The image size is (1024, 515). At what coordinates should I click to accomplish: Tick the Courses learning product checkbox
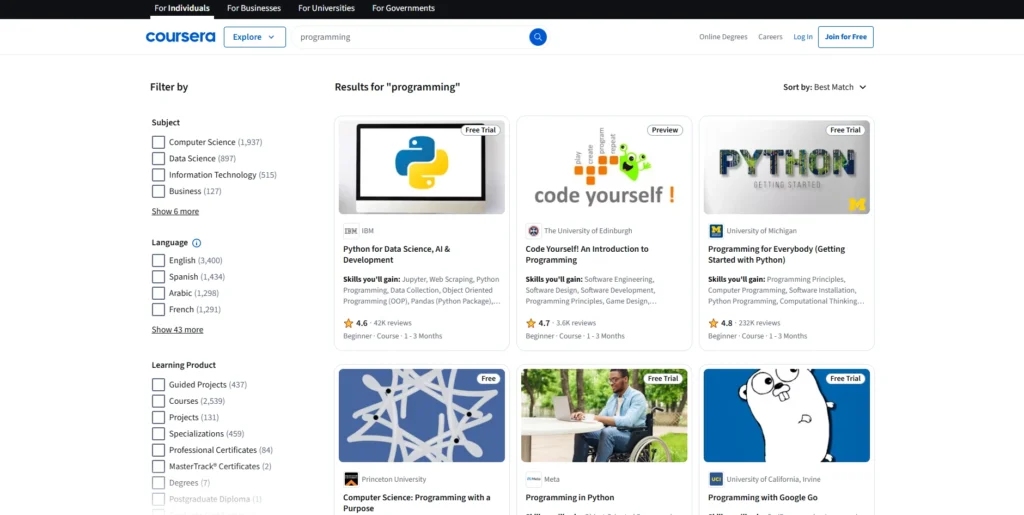click(158, 401)
